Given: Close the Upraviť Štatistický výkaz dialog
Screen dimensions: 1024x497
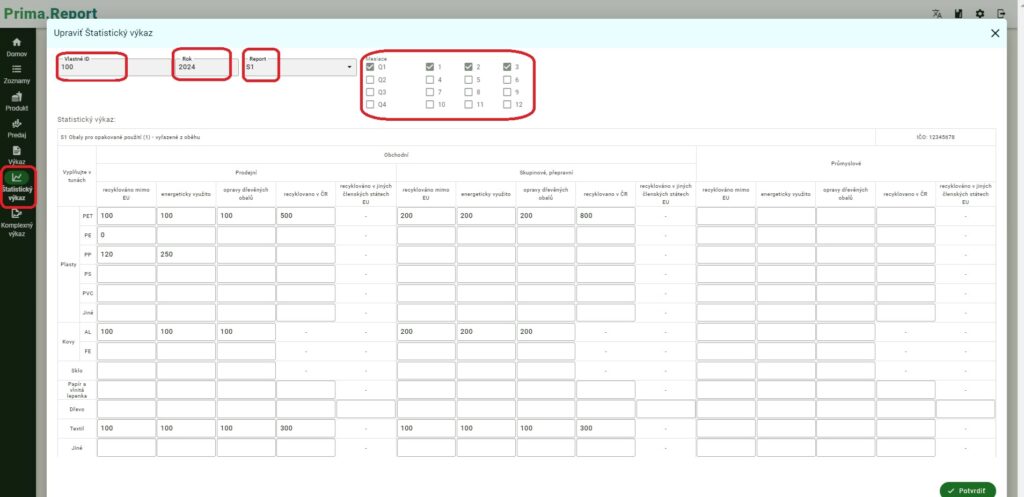Looking at the screenshot, I should pyautogui.click(x=994, y=33).
